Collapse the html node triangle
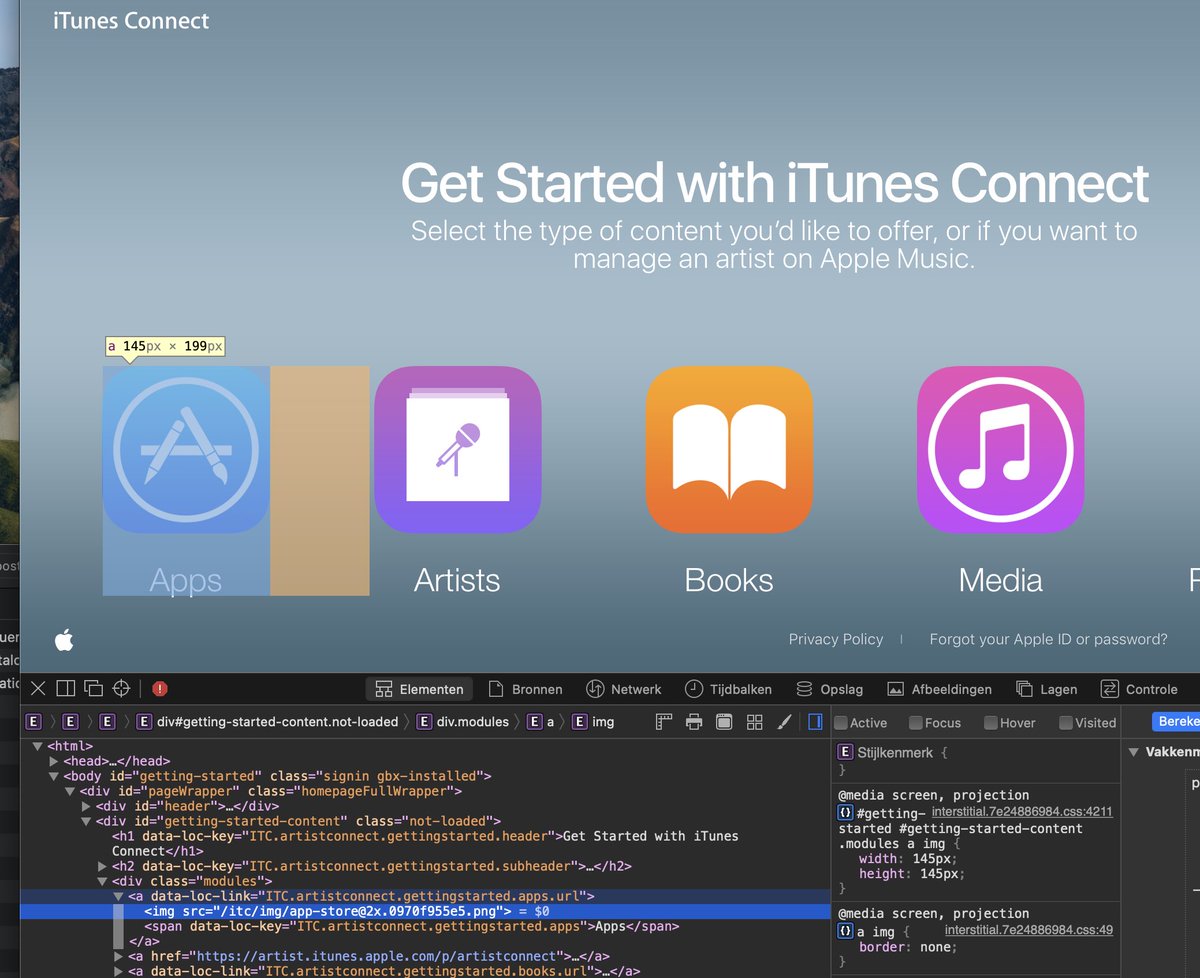The width and height of the screenshot is (1200, 978). (38, 746)
